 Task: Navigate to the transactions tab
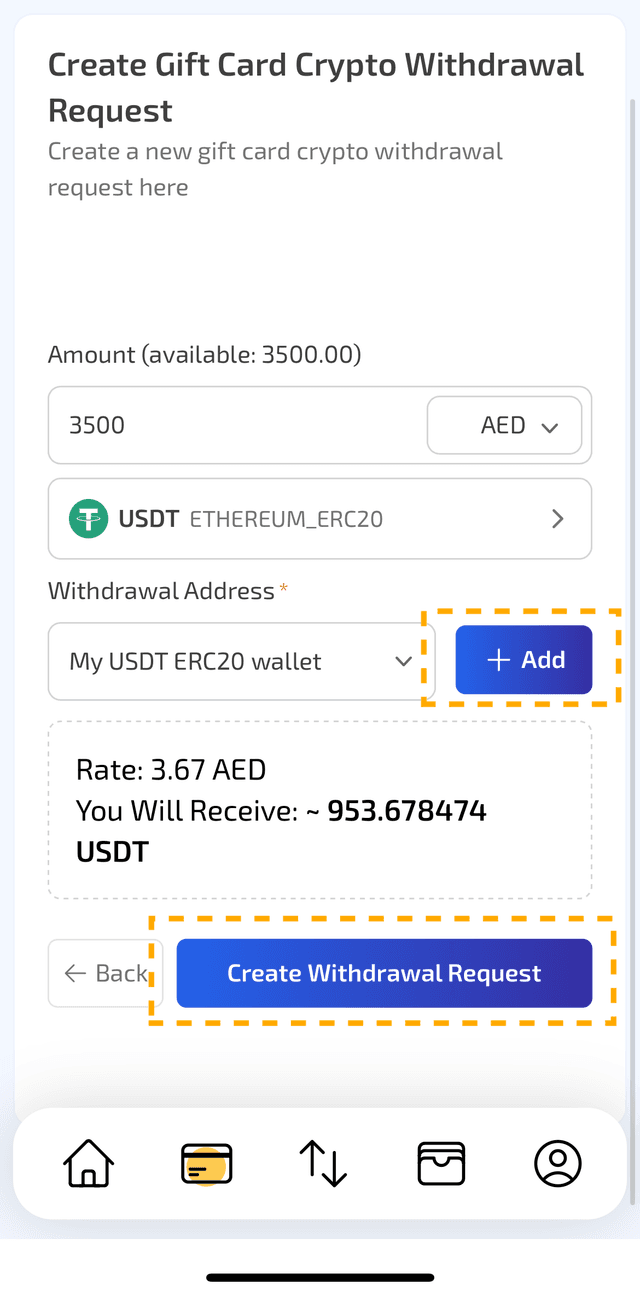click(323, 1163)
